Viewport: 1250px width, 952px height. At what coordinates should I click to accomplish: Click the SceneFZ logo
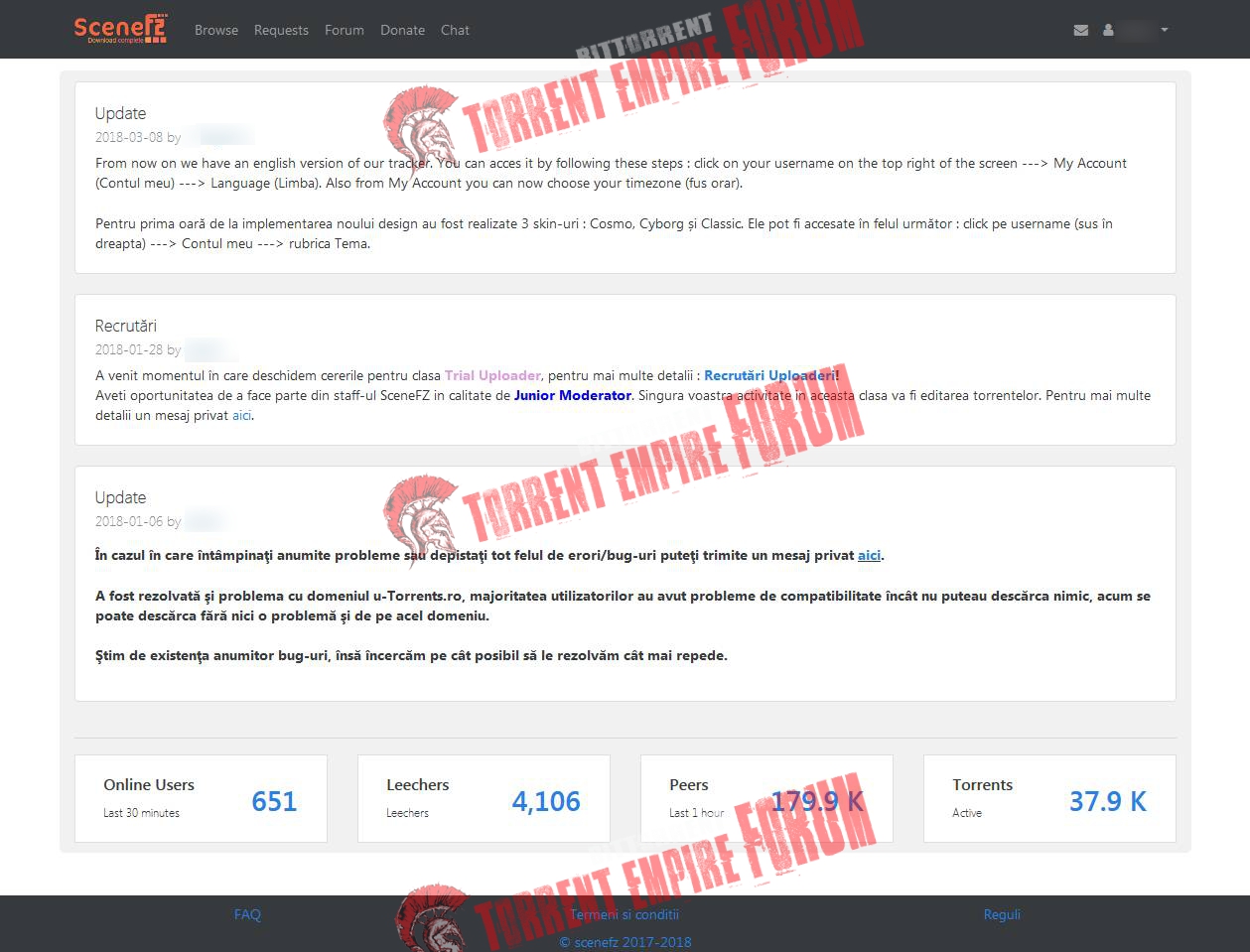click(120, 29)
